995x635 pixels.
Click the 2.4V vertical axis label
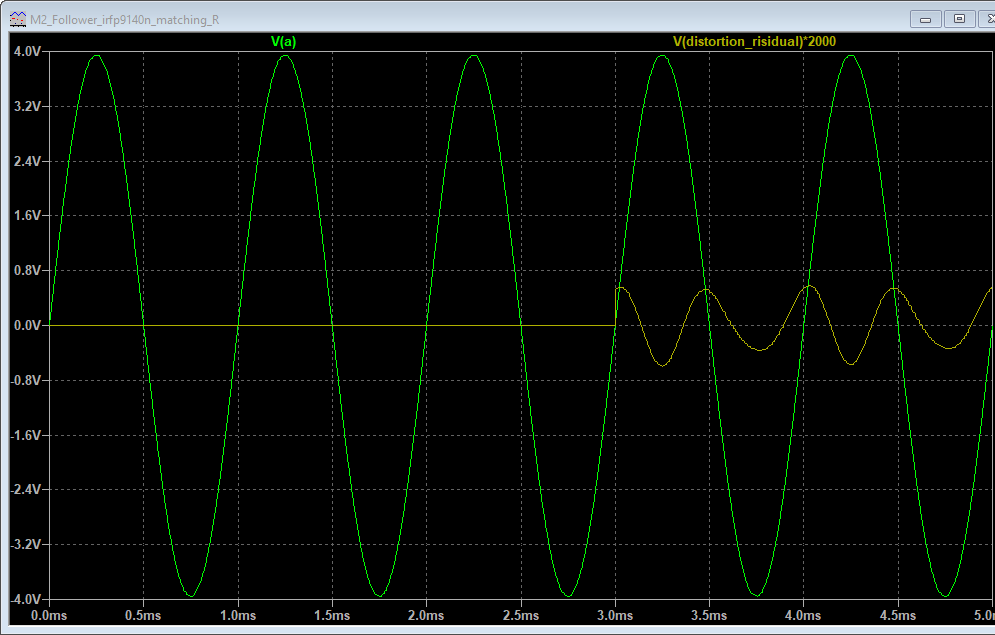[x=27, y=161]
